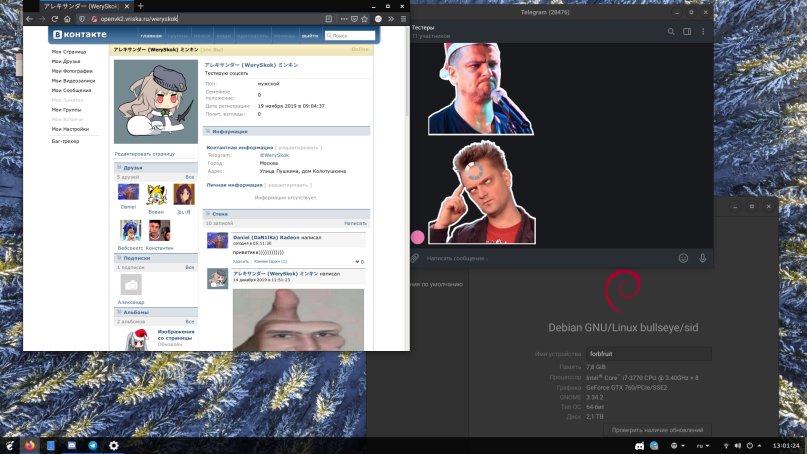Open Мои Сообщения in the sidebar

tap(71, 90)
